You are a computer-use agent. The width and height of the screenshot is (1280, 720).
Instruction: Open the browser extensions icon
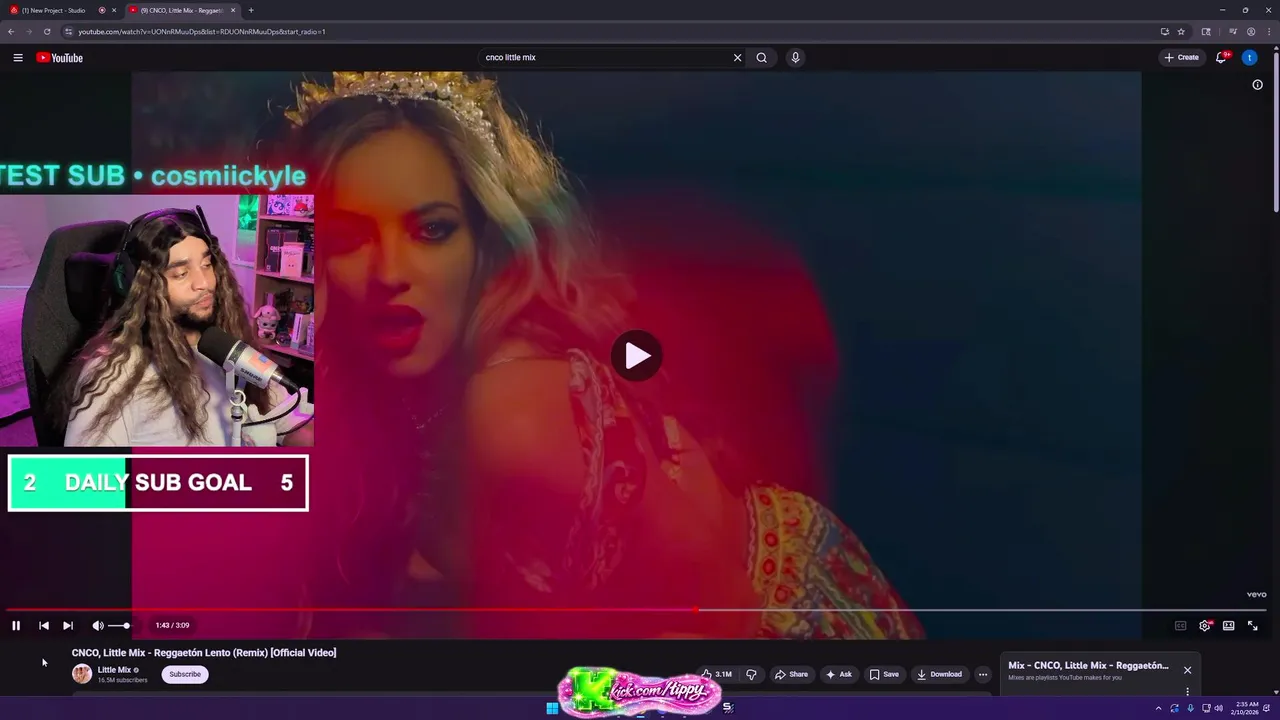(x=1206, y=31)
